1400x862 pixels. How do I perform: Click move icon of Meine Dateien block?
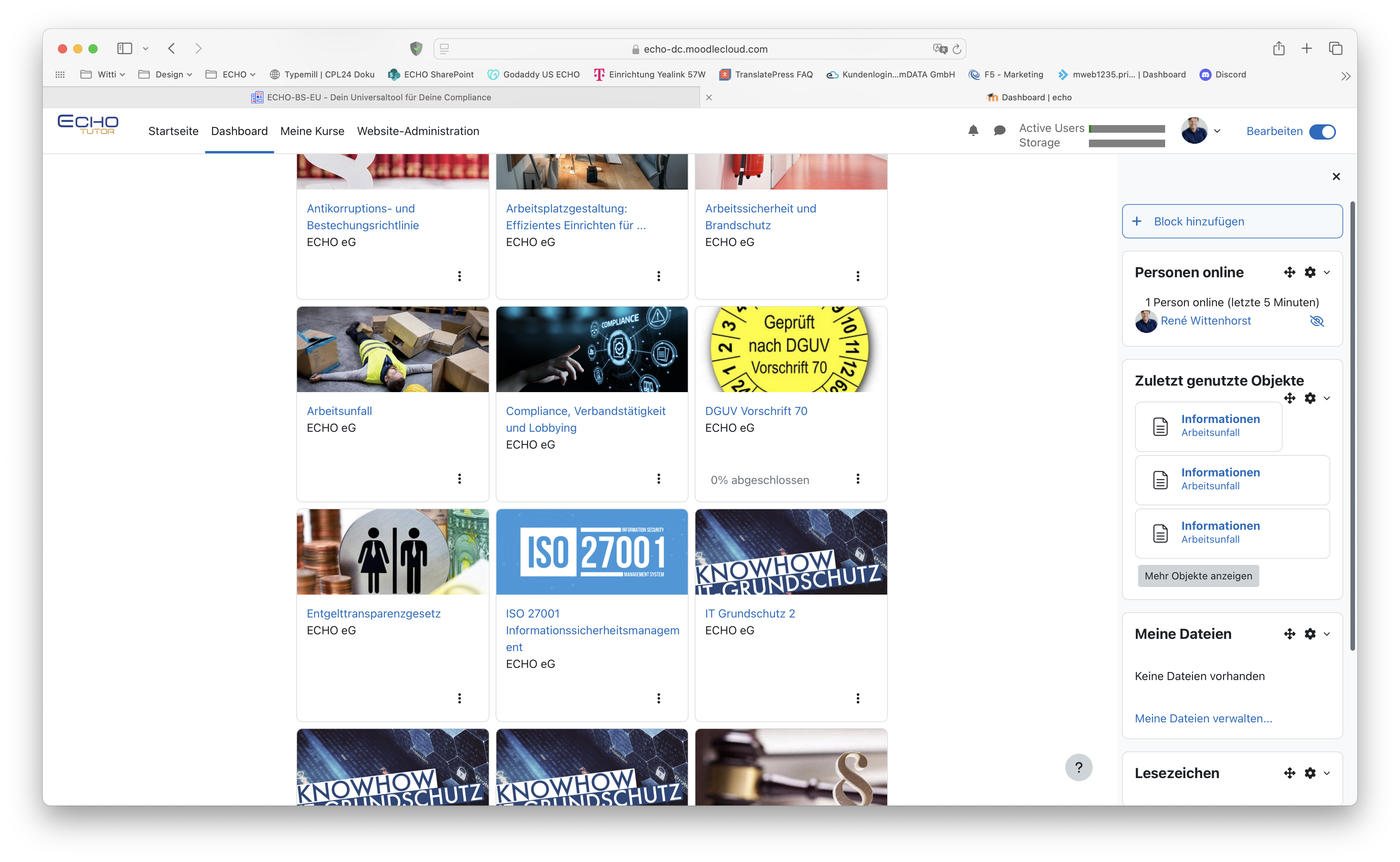[x=1289, y=634]
